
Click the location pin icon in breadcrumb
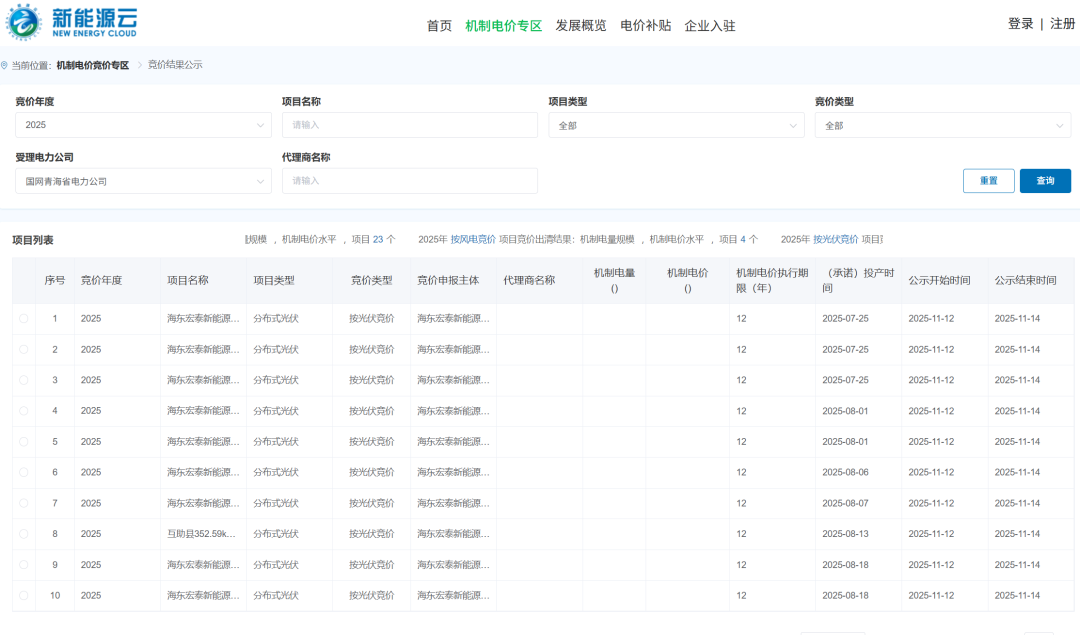click(5, 65)
